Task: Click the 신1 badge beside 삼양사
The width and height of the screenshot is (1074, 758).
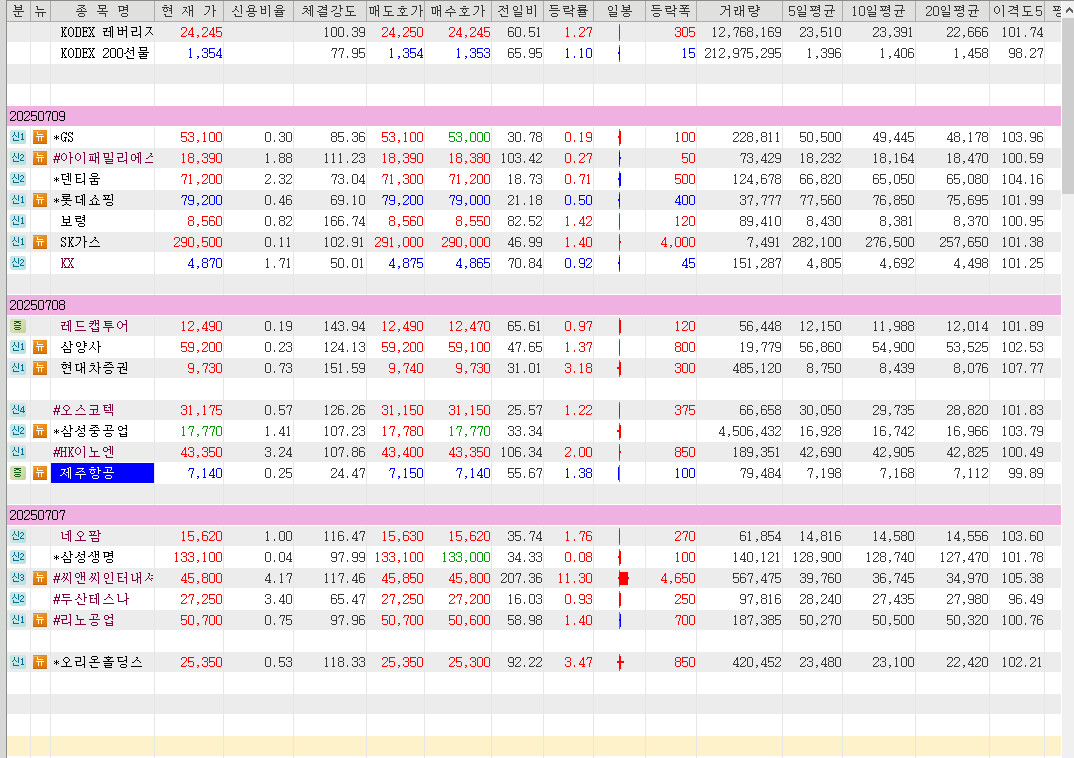Action: tap(18, 347)
